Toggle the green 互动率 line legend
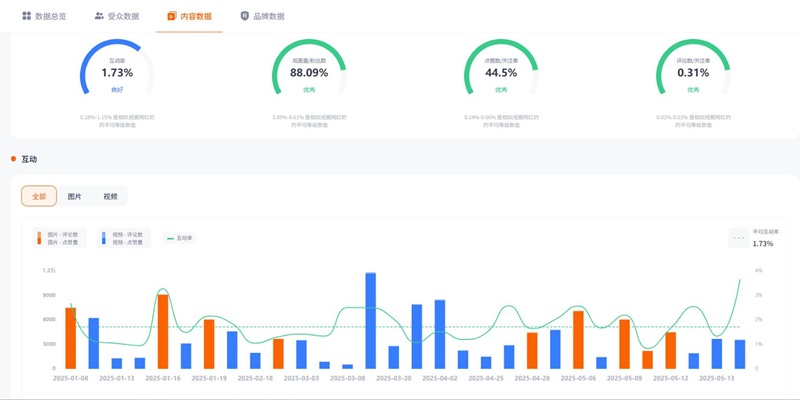This screenshot has width=800, height=400. (180, 238)
